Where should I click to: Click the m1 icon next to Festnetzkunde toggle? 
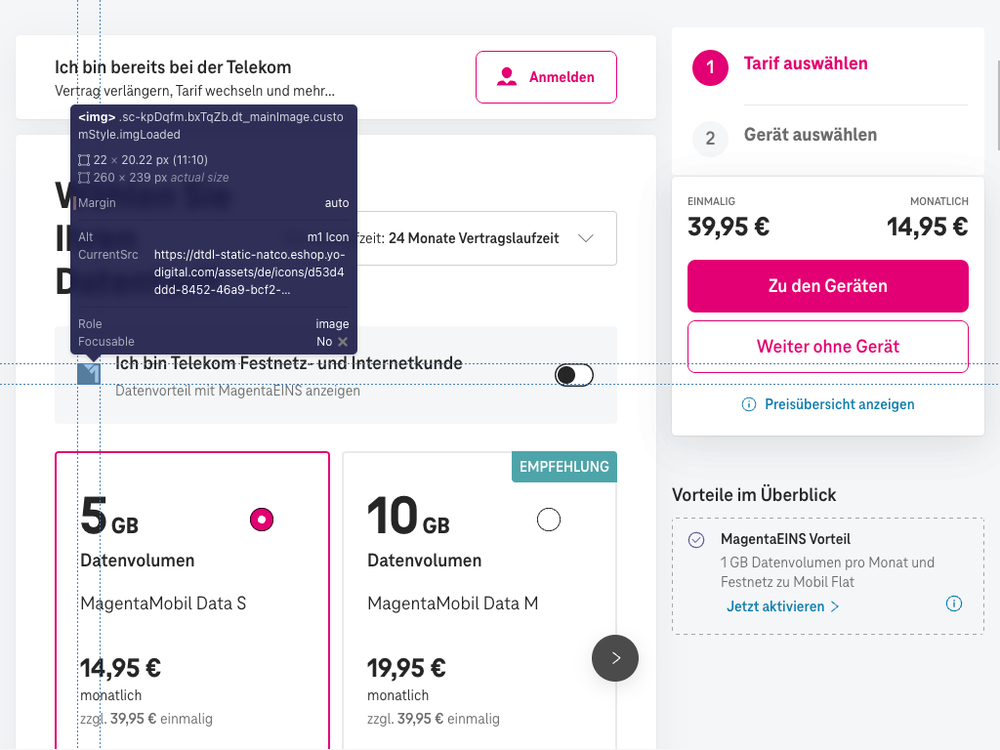pos(89,372)
